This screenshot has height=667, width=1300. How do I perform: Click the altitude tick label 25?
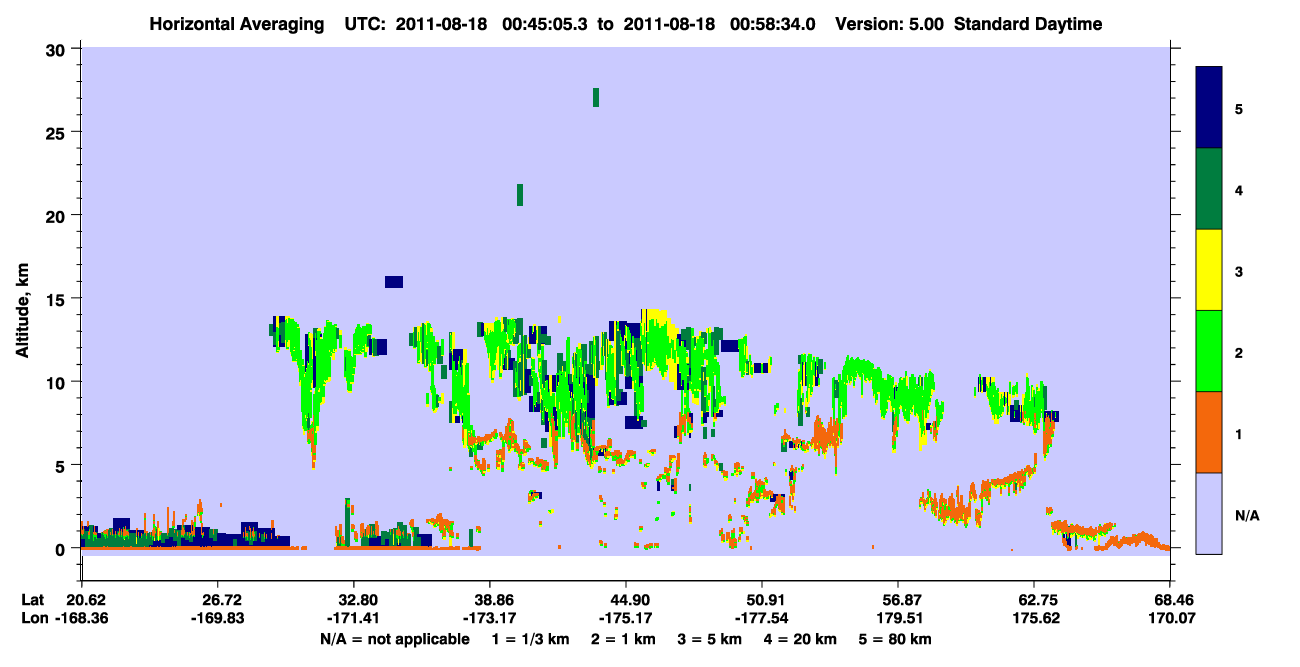pos(58,132)
